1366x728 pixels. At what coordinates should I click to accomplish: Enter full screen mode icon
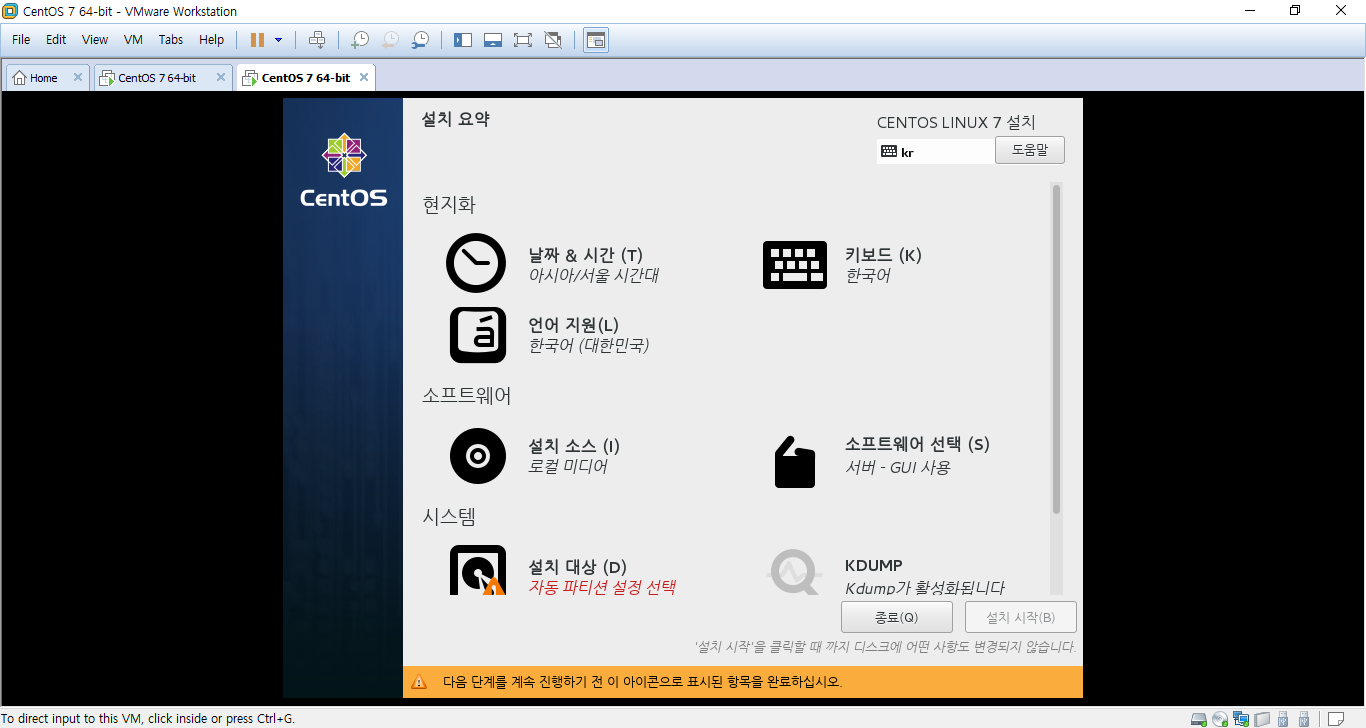point(522,40)
